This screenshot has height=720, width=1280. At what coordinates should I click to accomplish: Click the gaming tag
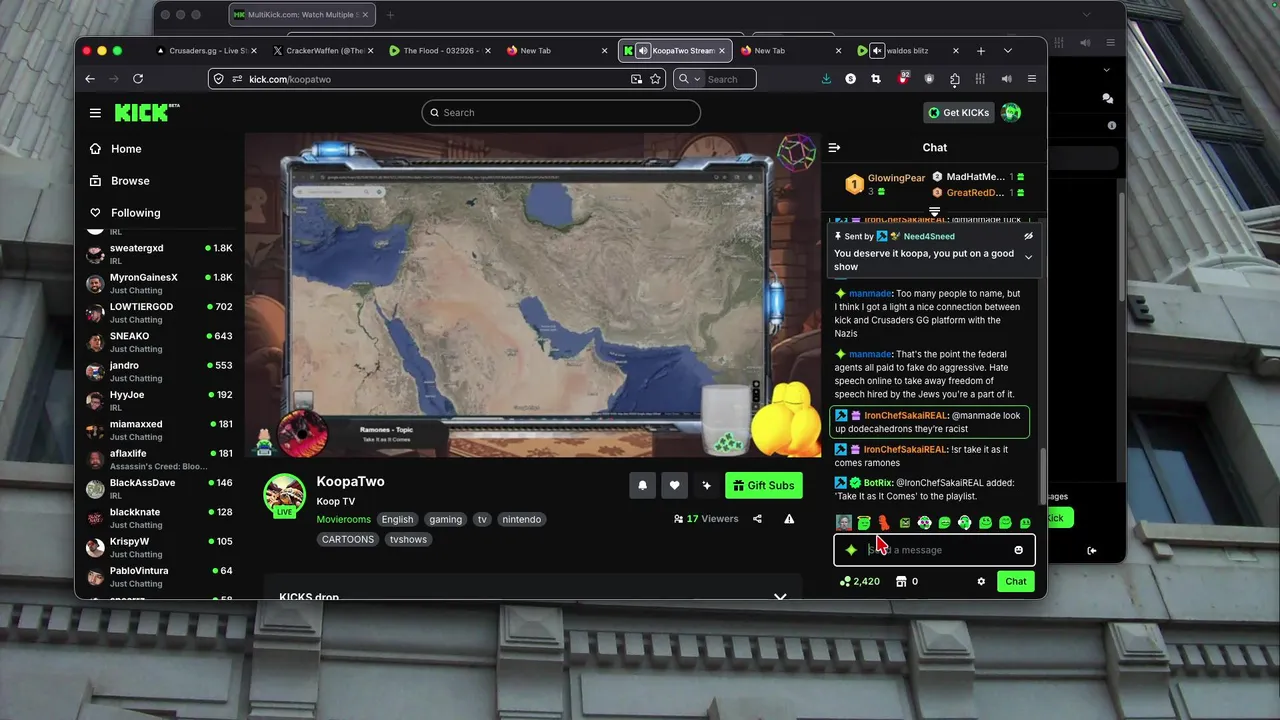point(445,519)
